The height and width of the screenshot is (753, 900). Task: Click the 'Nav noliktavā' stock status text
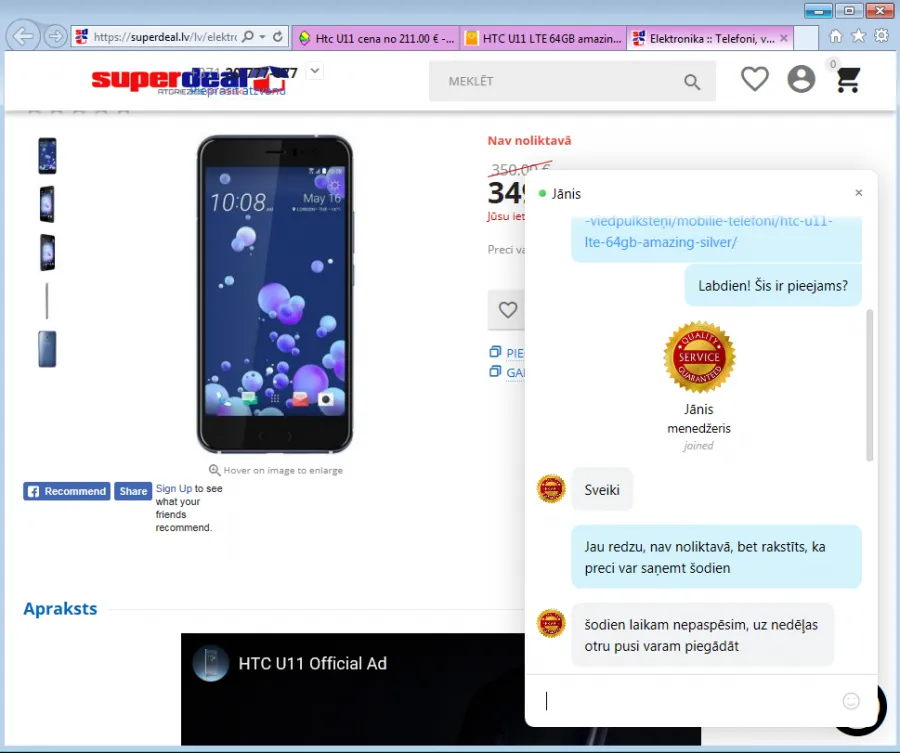pyautogui.click(x=529, y=141)
